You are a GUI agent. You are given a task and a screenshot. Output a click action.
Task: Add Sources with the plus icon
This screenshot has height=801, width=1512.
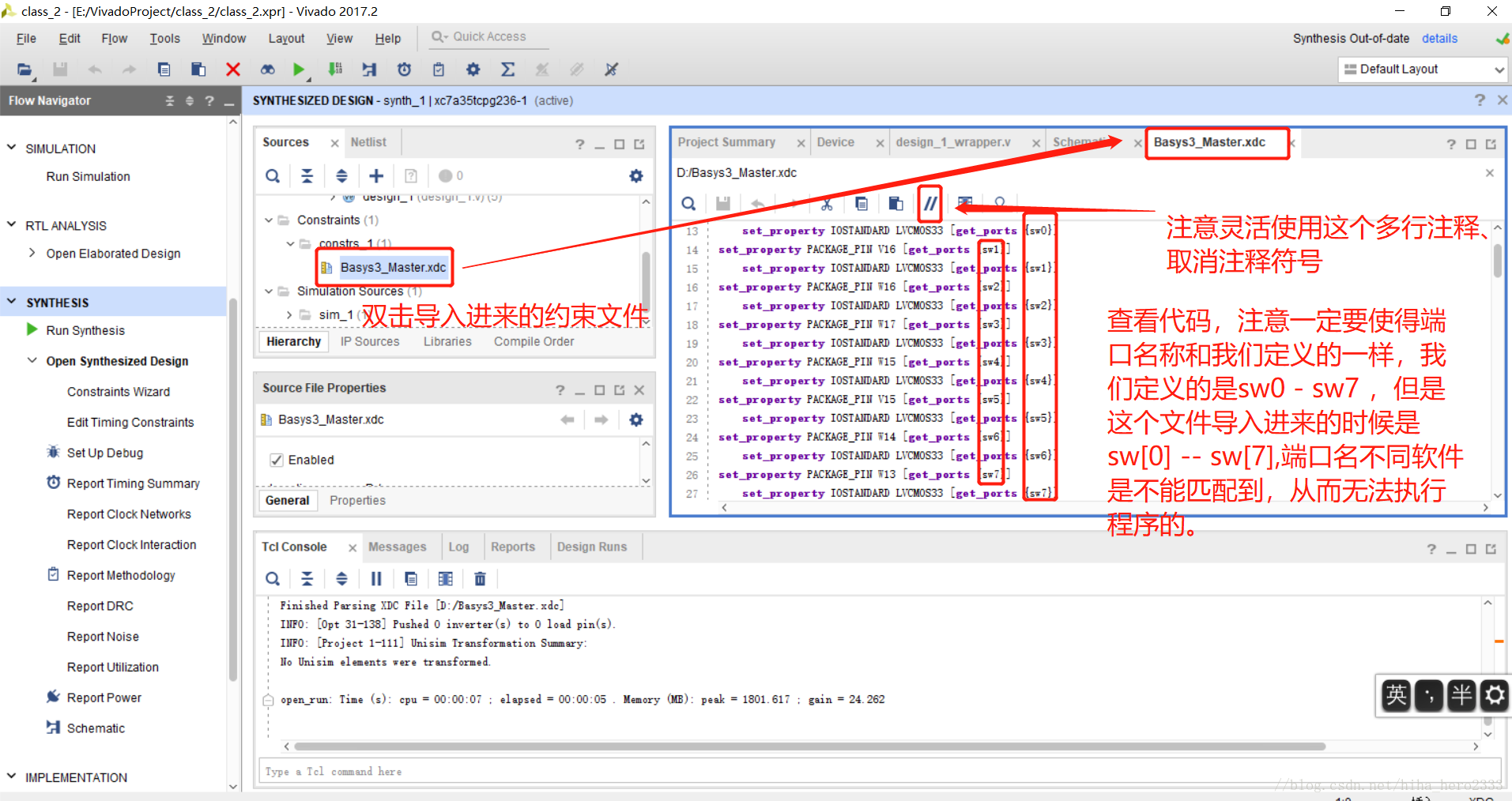pos(376,176)
